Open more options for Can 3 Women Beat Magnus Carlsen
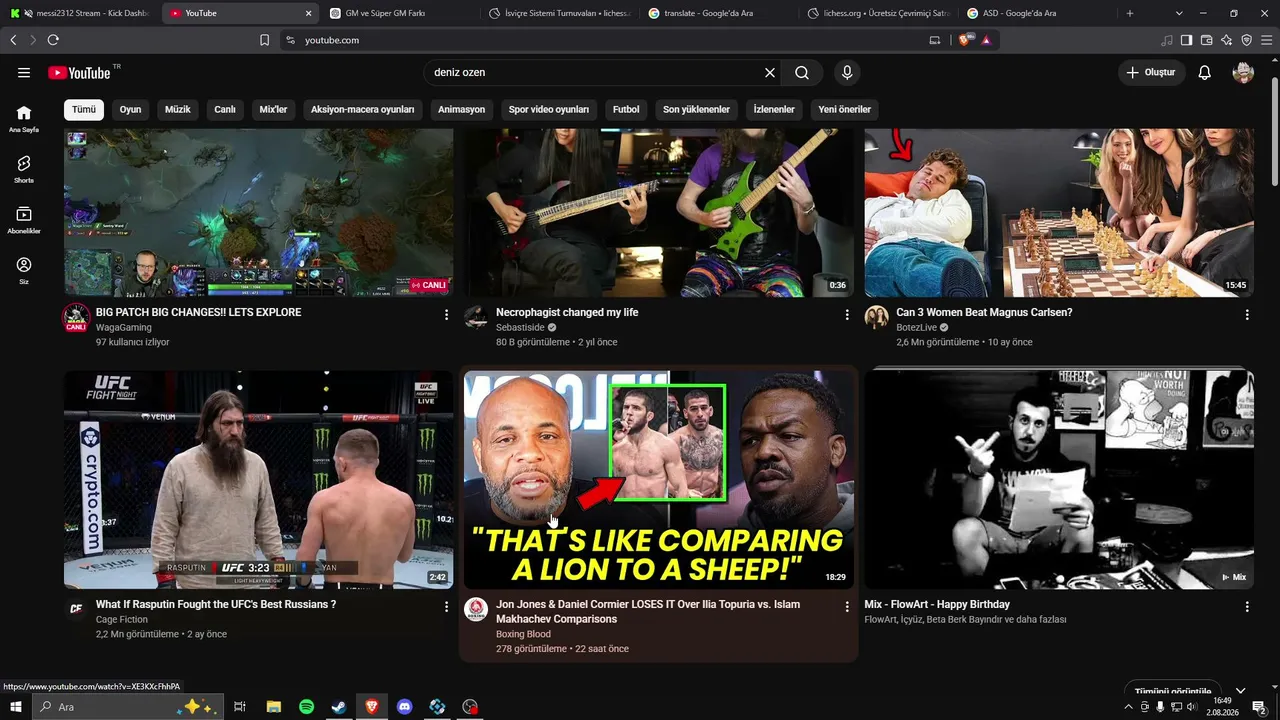This screenshot has width=1280, height=720. 1247,315
